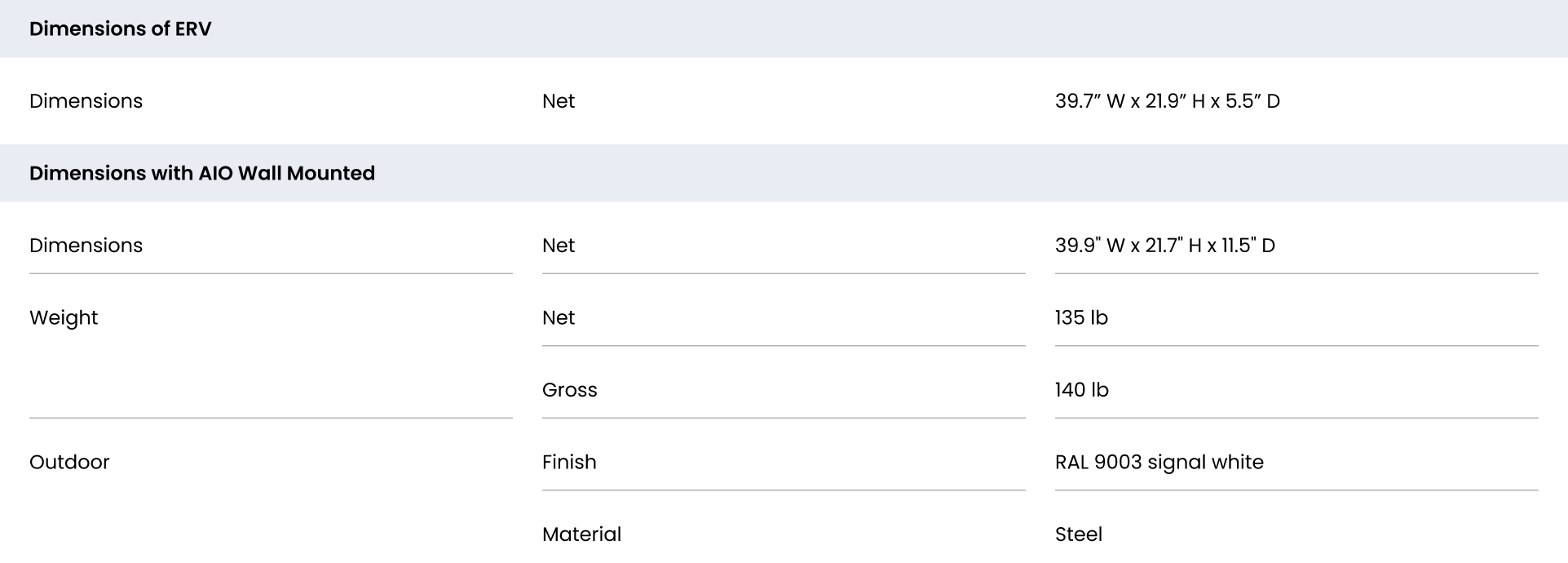Click the Weight row label
This screenshot has width=1568, height=563.
(64, 318)
